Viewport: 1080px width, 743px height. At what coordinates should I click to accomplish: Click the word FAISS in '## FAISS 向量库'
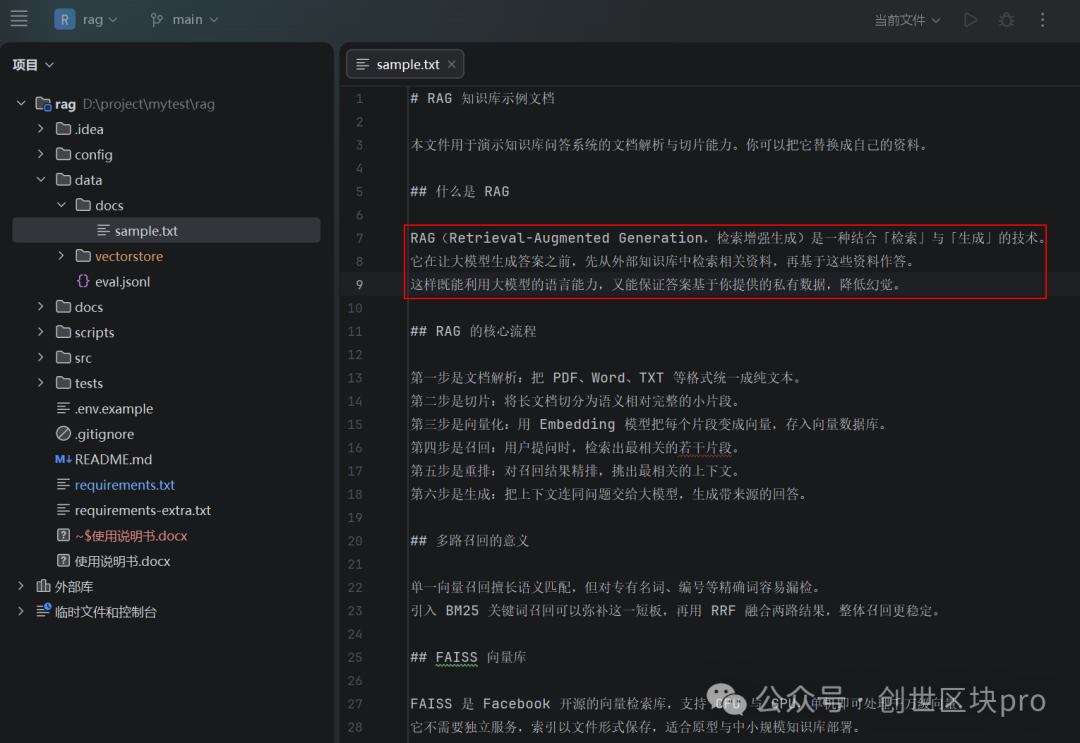(x=457, y=657)
